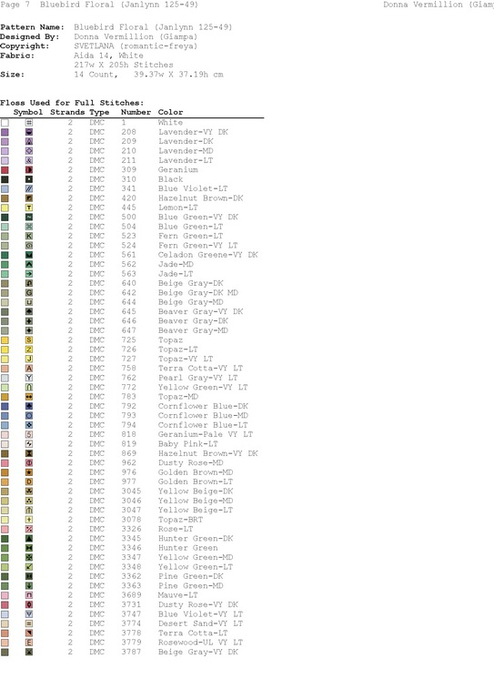
Task: Select the 'Color' column header
Action: point(170,112)
